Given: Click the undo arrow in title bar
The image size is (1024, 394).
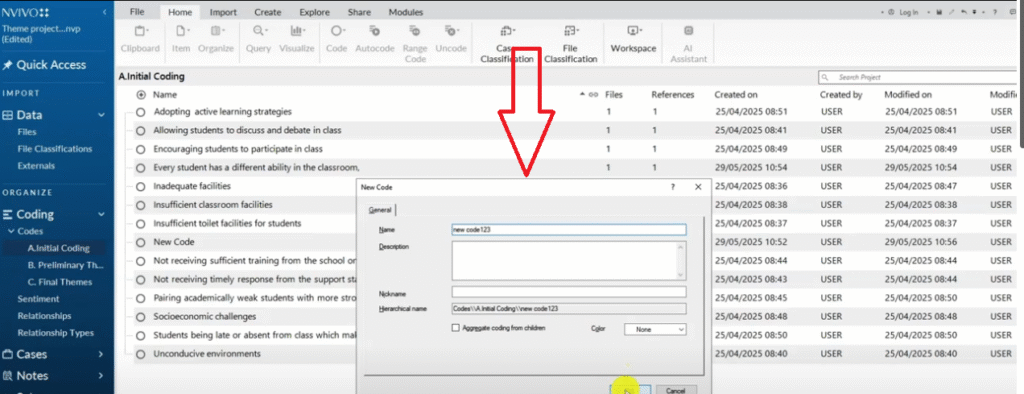Looking at the screenshot, I should 964,12.
